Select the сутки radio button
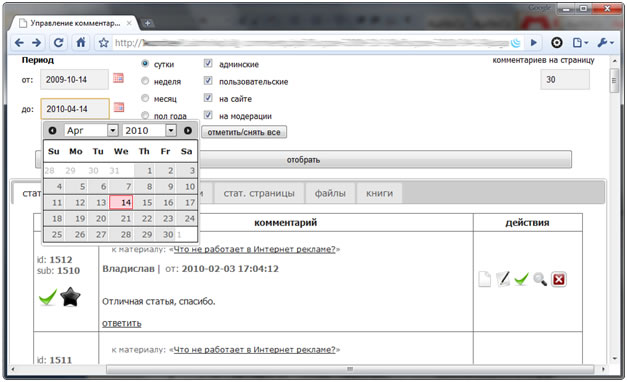Screen dimensions: 627x382 [145, 64]
